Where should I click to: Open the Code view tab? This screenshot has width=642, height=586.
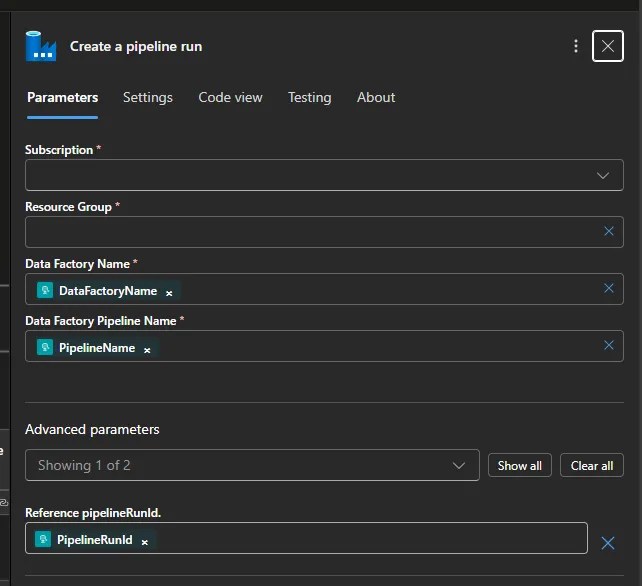230,97
